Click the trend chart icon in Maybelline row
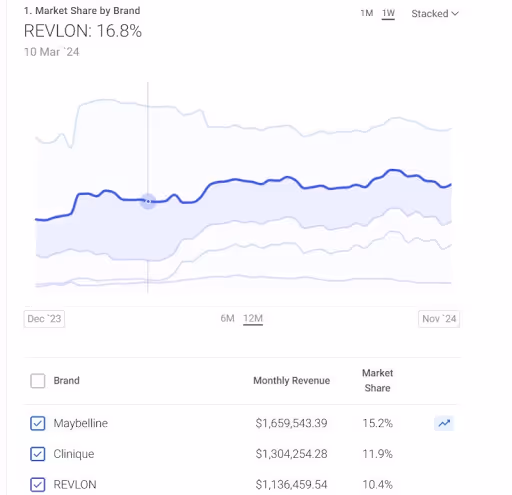Screen dimensions: 512x495 [x=444, y=423]
